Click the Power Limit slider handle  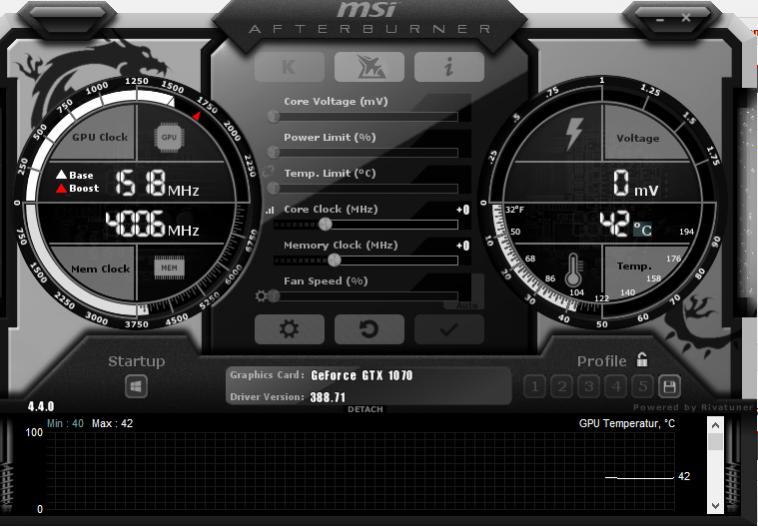(x=274, y=152)
